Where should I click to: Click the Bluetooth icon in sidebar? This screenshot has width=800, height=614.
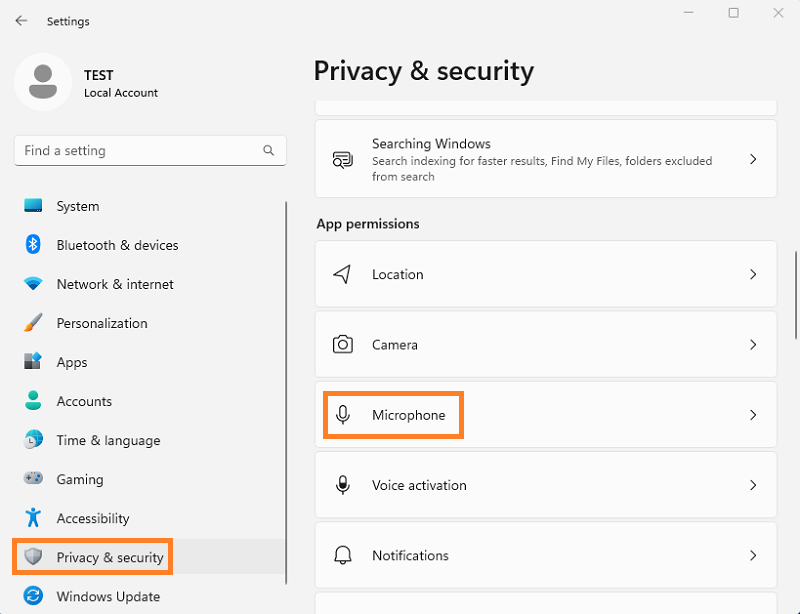click(33, 244)
